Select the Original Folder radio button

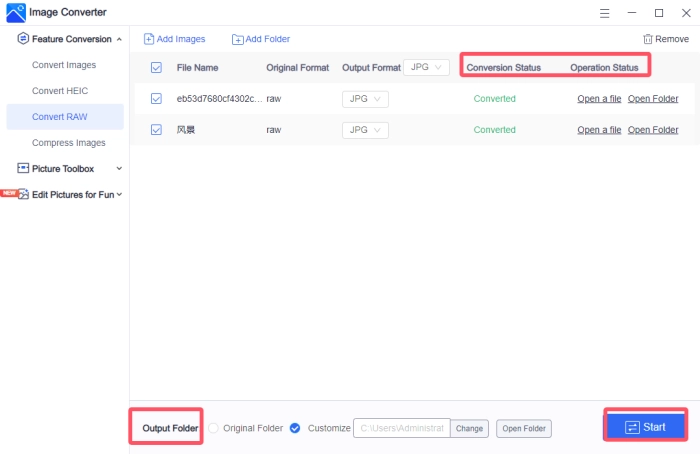[x=213, y=428]
